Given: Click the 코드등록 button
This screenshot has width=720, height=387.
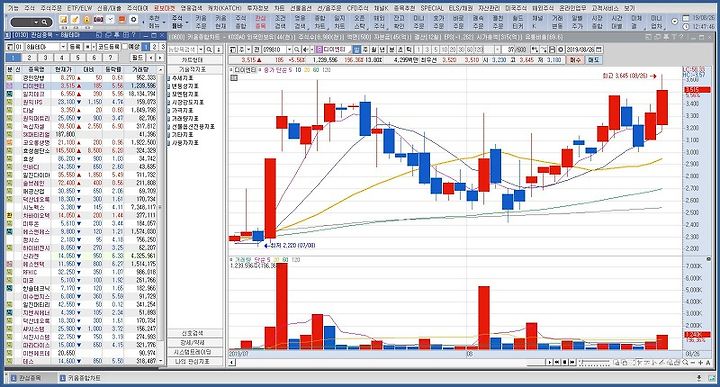Looking at the screenshot, I should pyautogui.click(x=109, y=47).
